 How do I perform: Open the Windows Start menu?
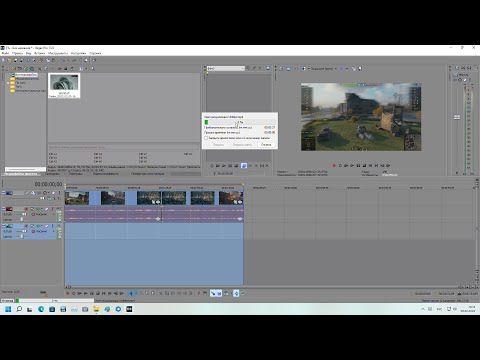(8, 309)
